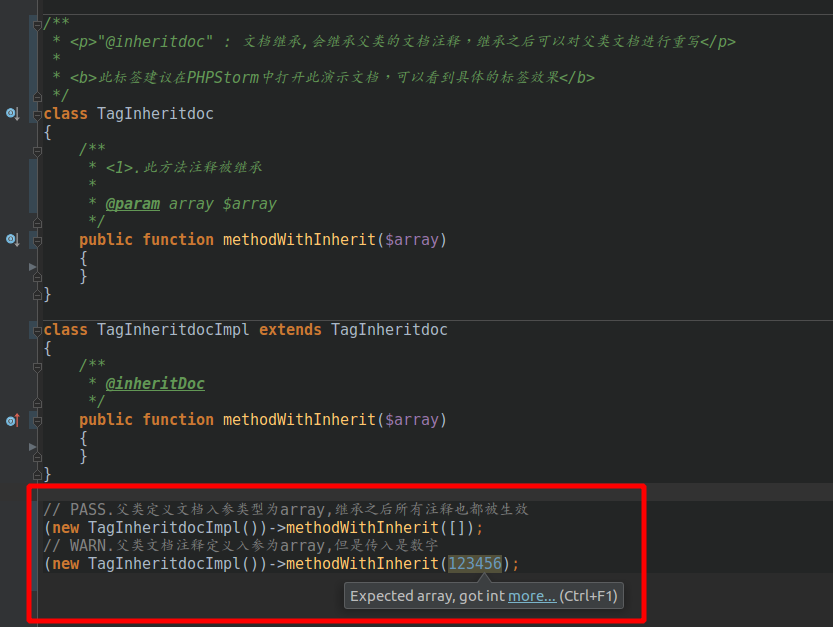Click the // WARN comment line
The image size is (833, 627).
pyautogui.click(x=241, y=545)
